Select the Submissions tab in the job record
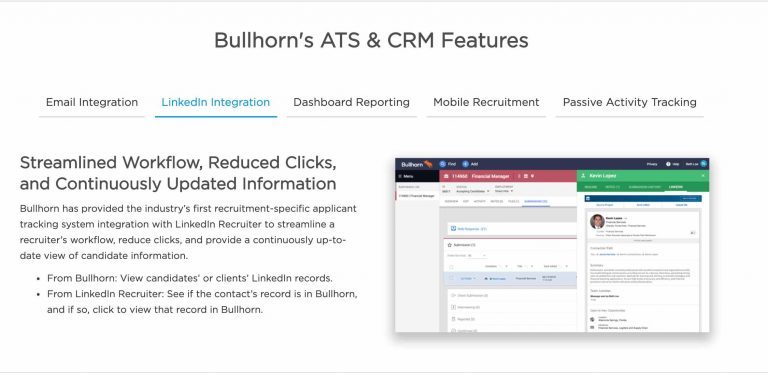Viewport: 768px width, 373px height. [x=535, y=201]
